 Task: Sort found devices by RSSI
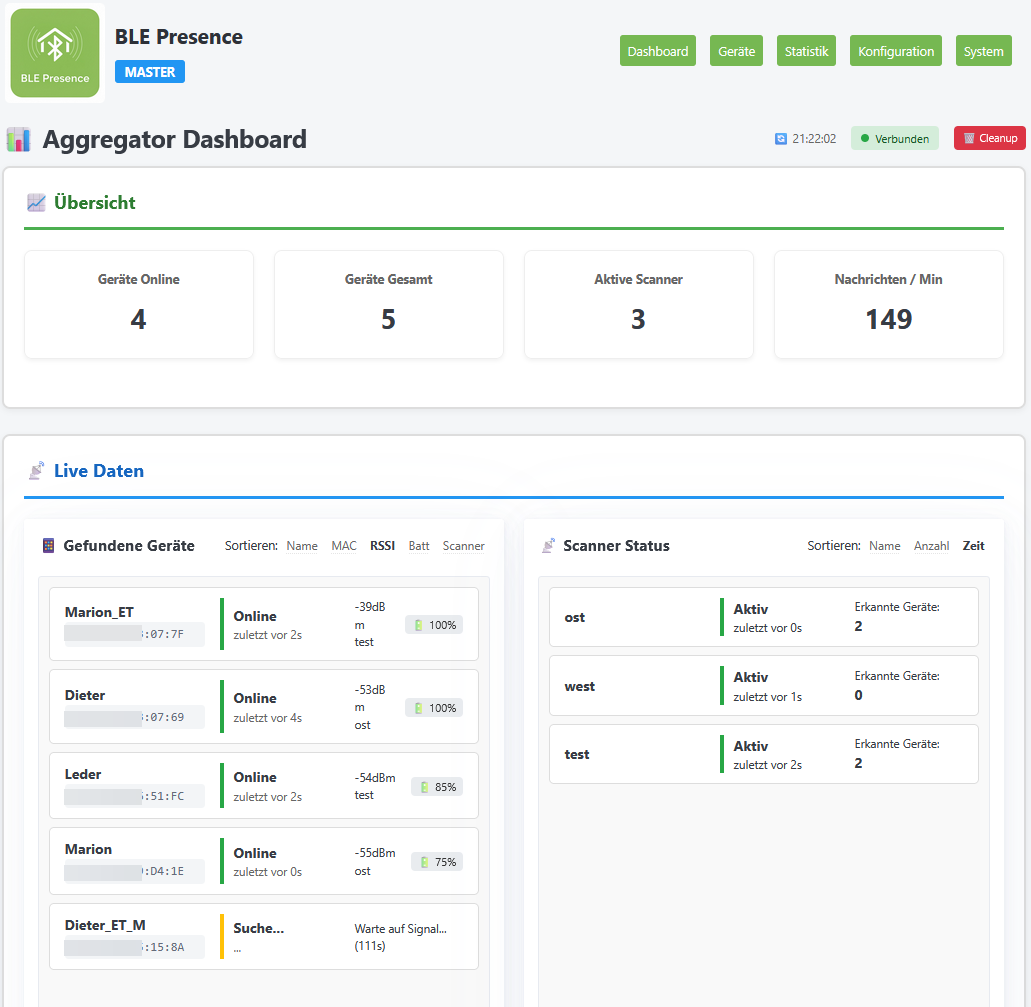click(x=382, y=546)
